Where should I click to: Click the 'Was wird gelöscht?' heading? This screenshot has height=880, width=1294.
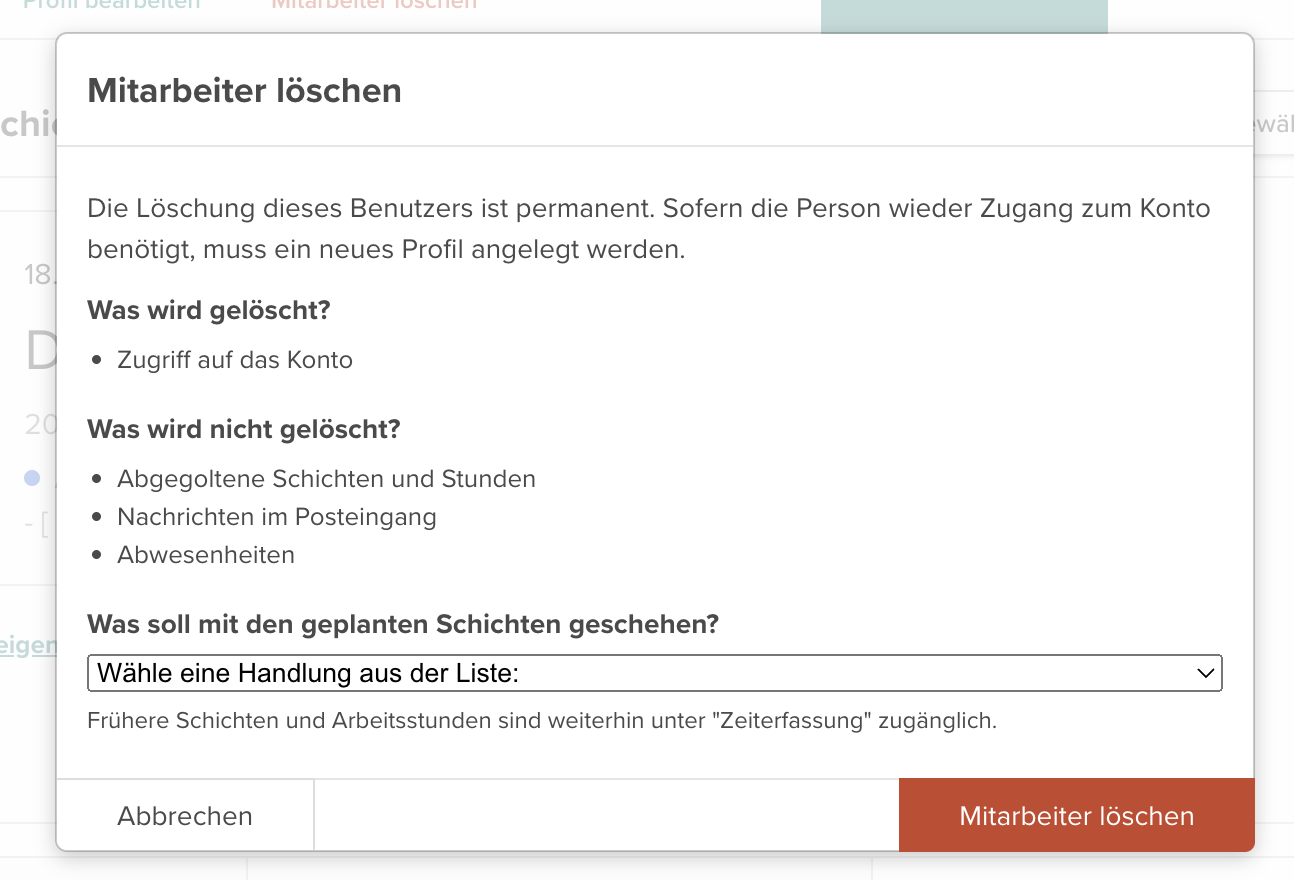click(x=209, y=310)
